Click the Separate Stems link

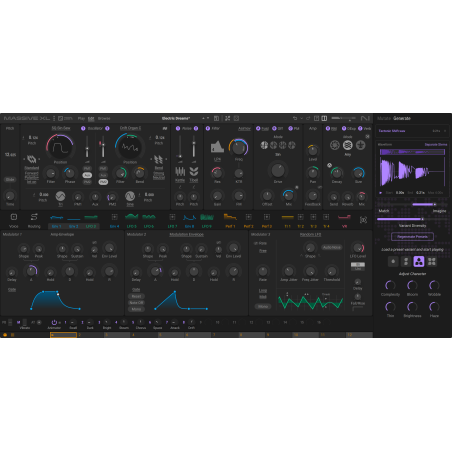click(x=436, y=144)
